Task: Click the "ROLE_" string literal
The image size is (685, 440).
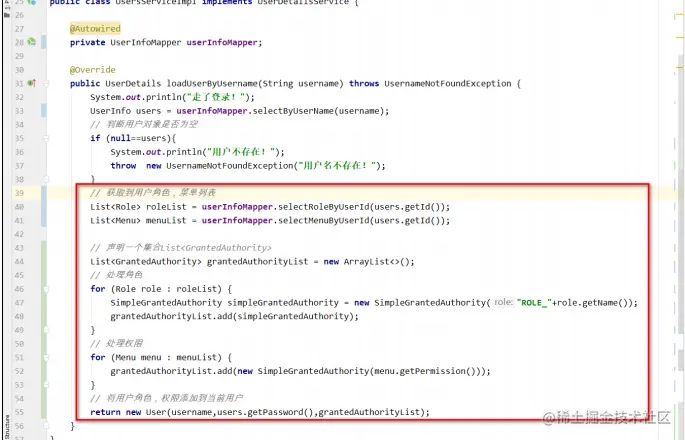Action: click(x=534, y=302)
